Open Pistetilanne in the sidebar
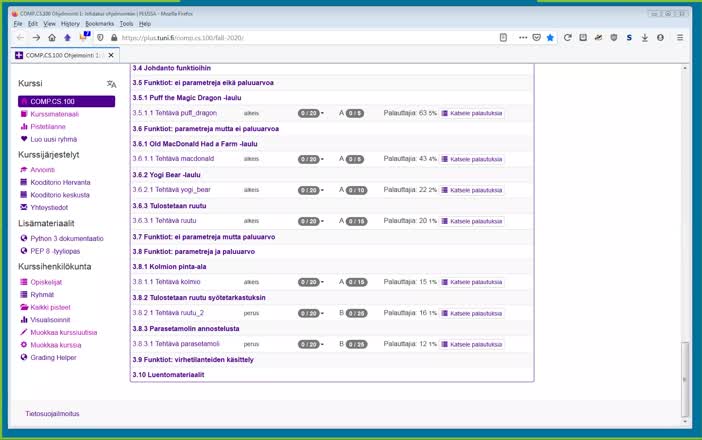702x440 pixels. (x=47, y=127)
